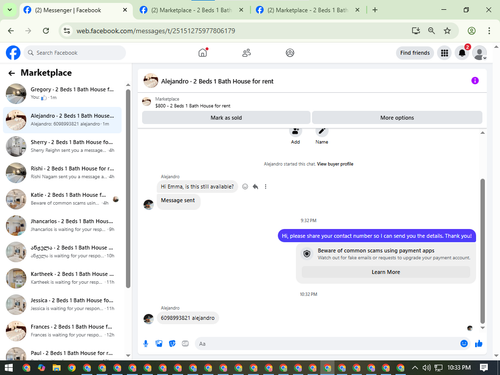Image resolution: width=500 pixels, height=375 pixels.
Task: Click the conversation pane scrollbar
Action: pyautogui.click(x=482, y=251)
